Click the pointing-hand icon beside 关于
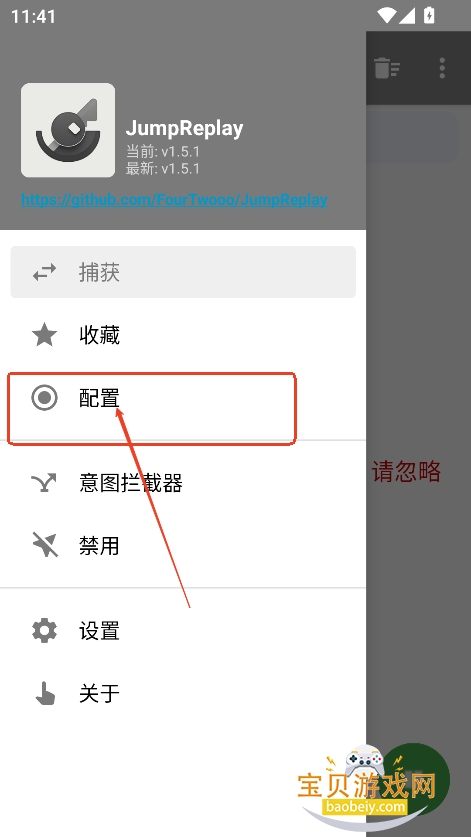 pyautogui.click(x=45, y=693)
